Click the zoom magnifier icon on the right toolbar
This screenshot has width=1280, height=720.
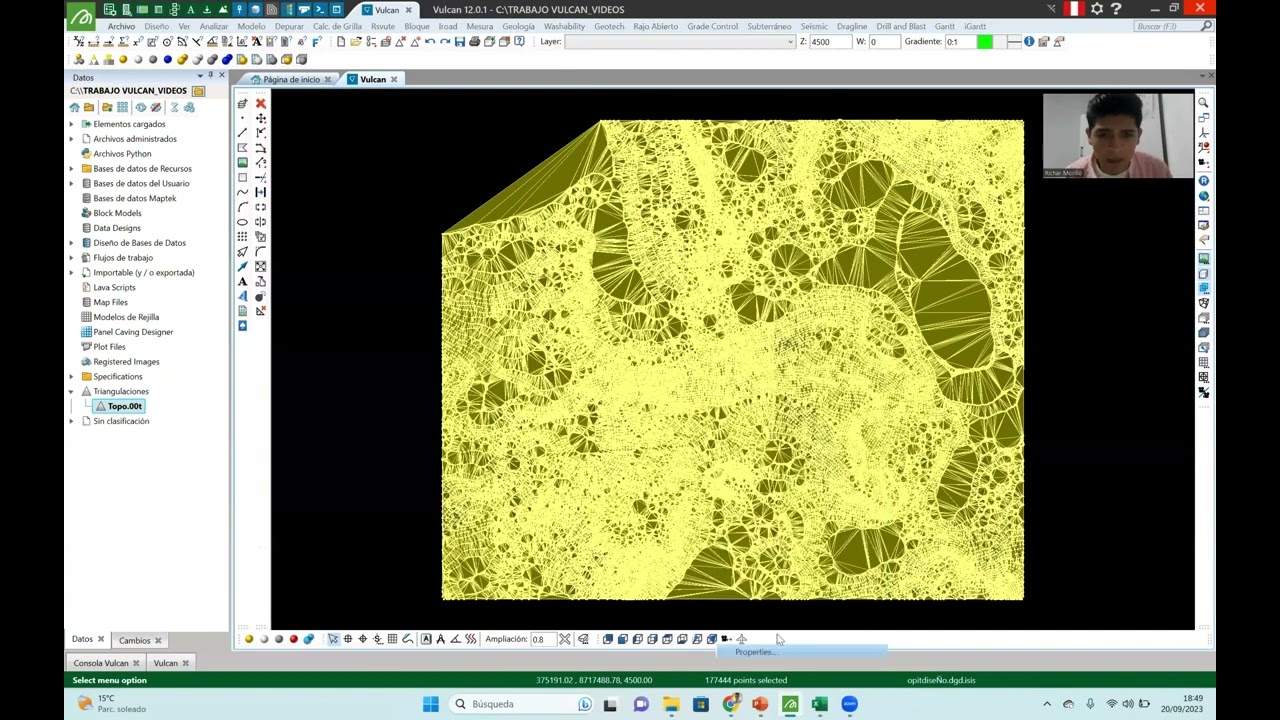[1203, 103]
